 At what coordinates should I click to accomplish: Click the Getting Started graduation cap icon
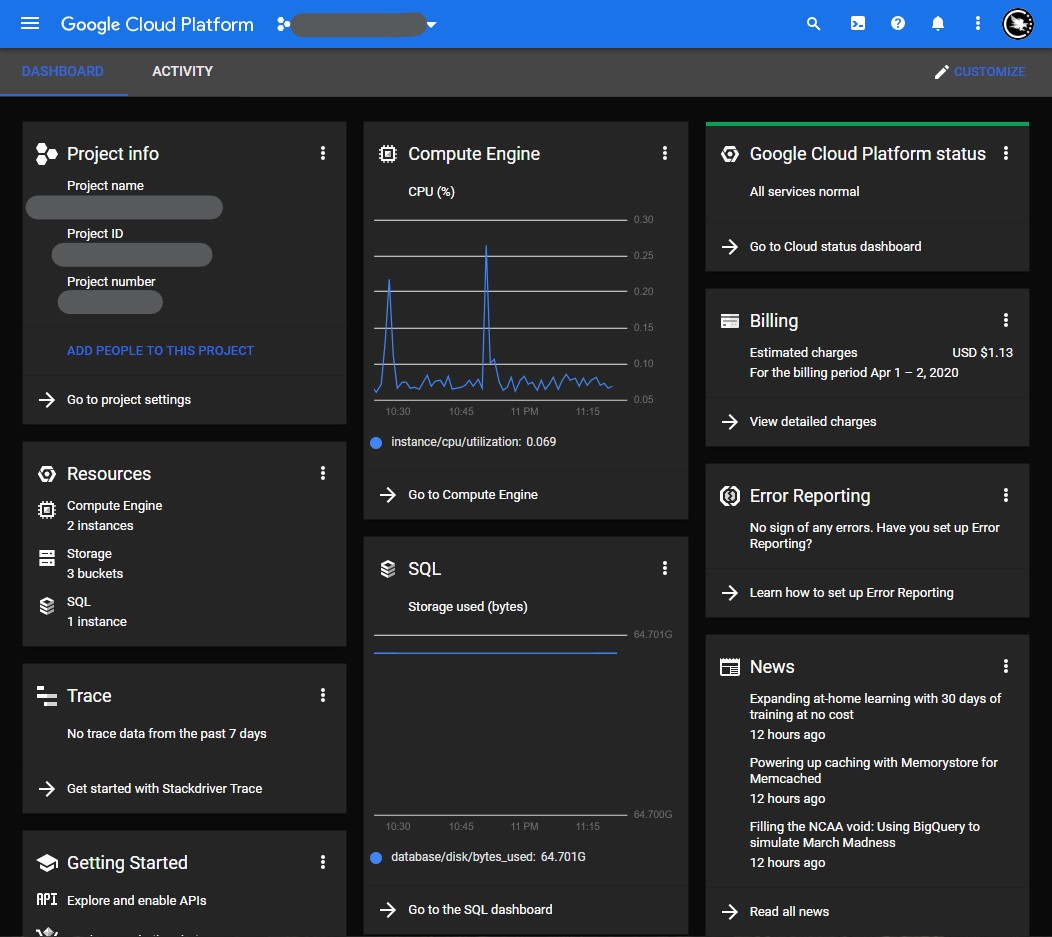tap(47, 863)
